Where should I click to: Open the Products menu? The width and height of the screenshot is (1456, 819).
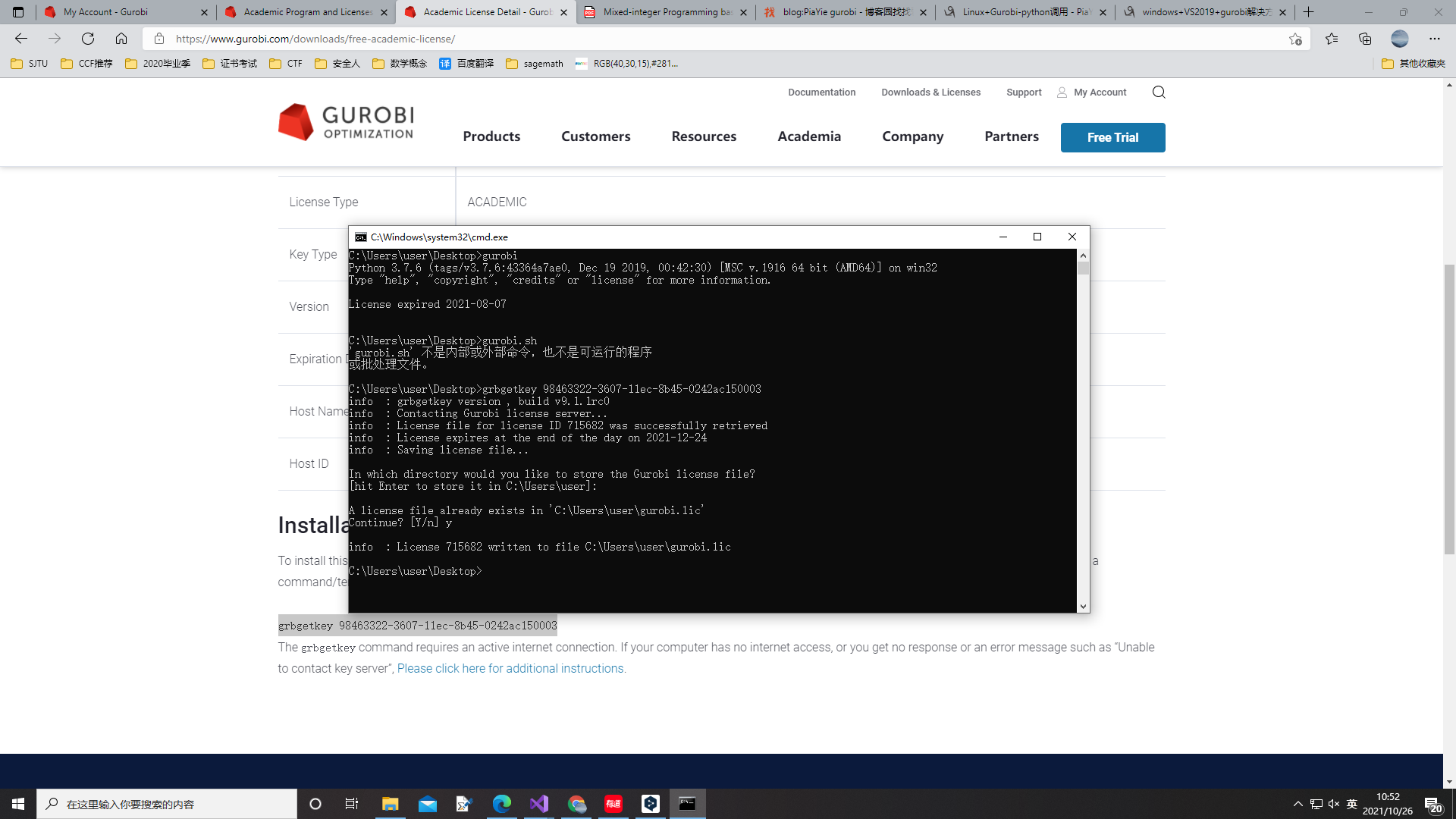491,136
